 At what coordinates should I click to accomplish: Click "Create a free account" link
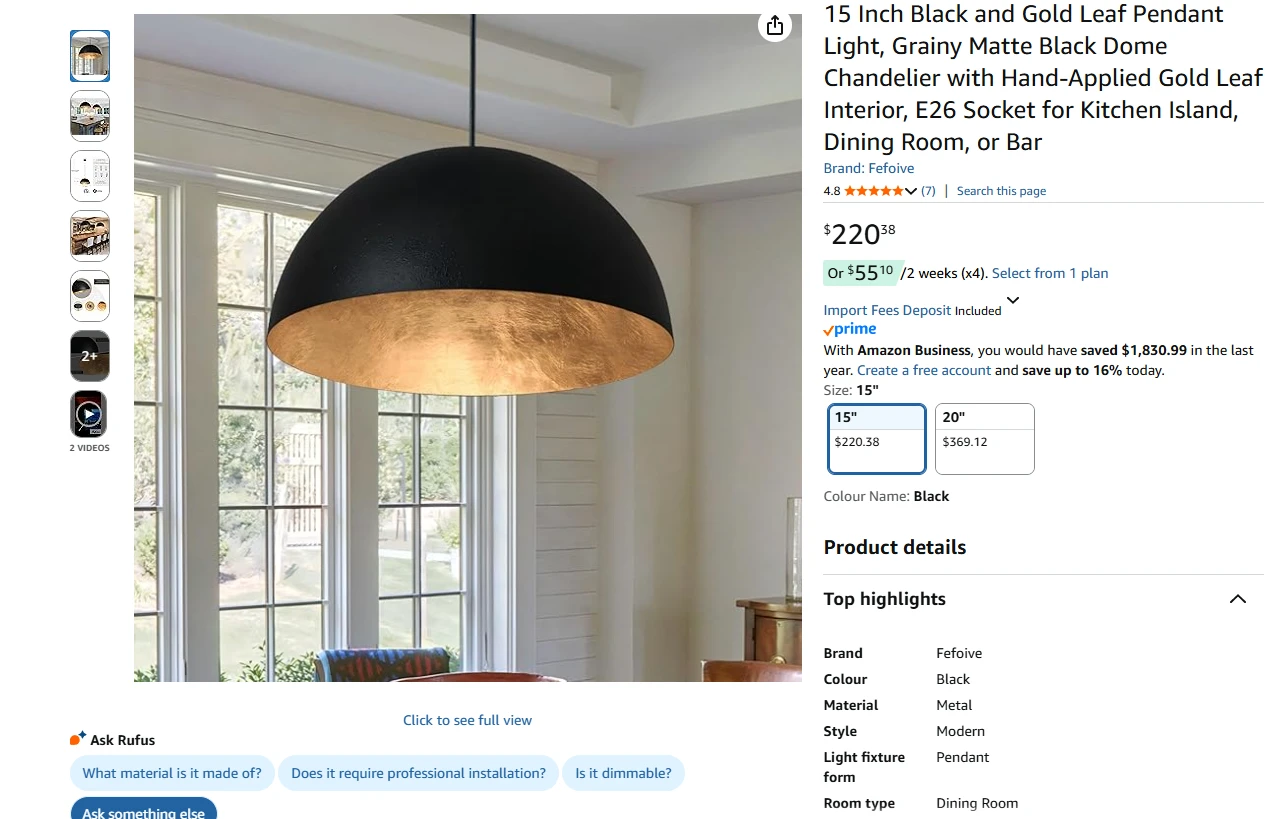pos(924,370)
